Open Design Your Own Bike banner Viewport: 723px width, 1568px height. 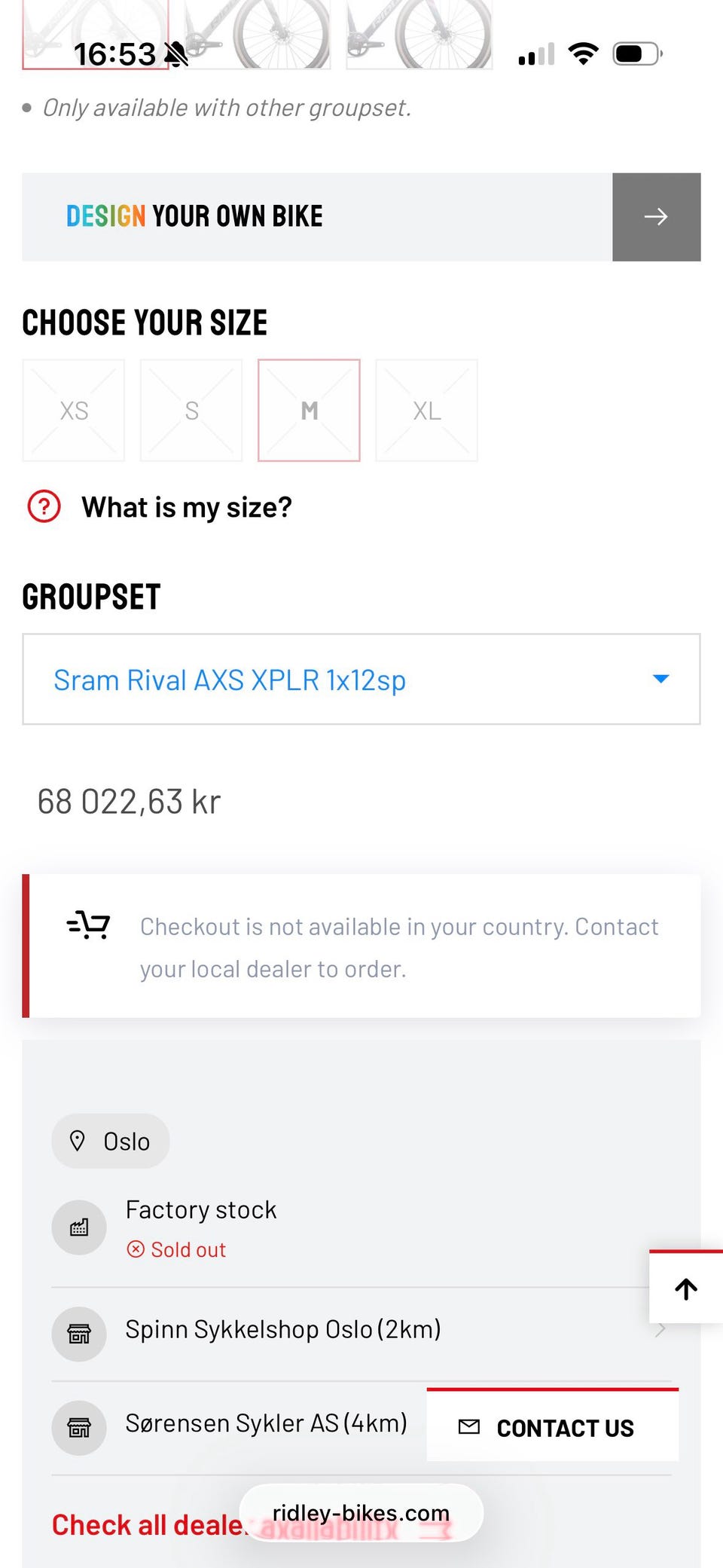tap(316, 217)
